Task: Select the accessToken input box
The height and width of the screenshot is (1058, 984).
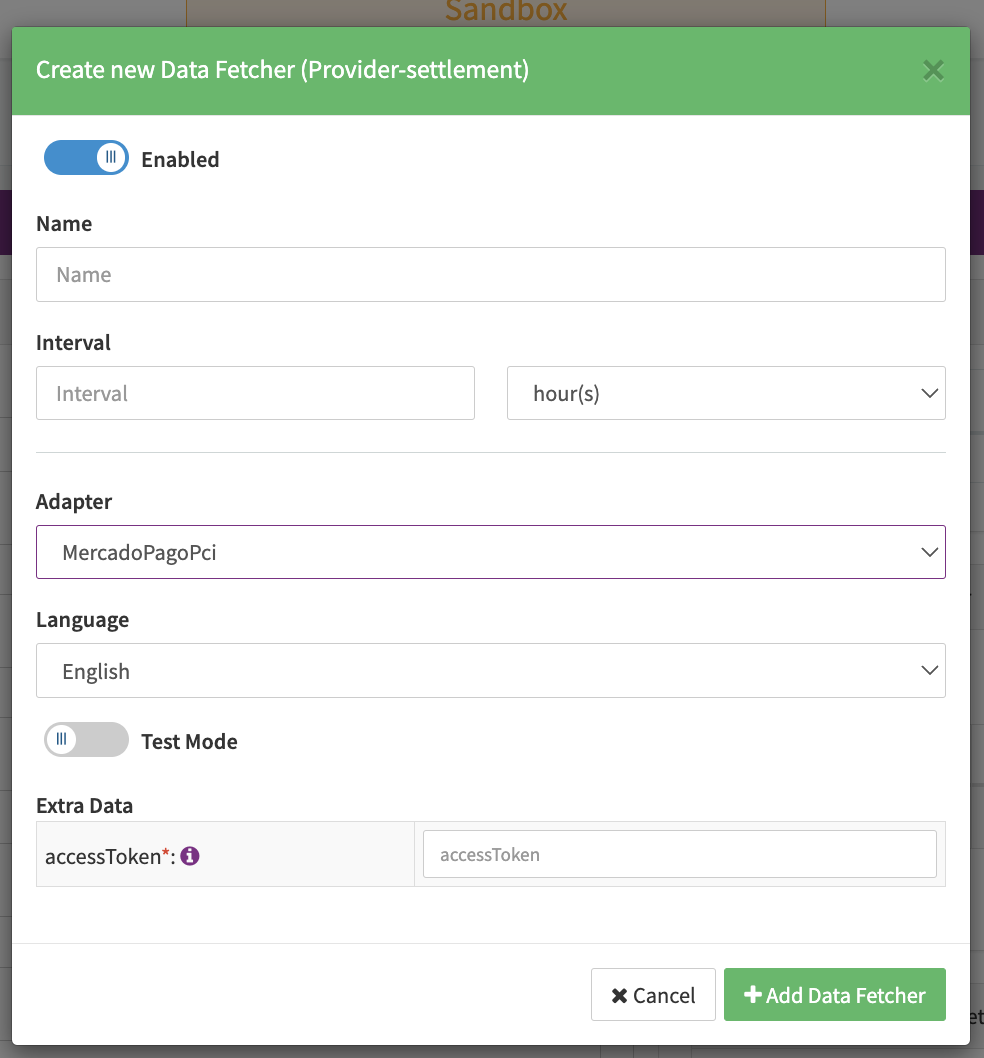Action: pyautogui.click(x=679, y=855)
